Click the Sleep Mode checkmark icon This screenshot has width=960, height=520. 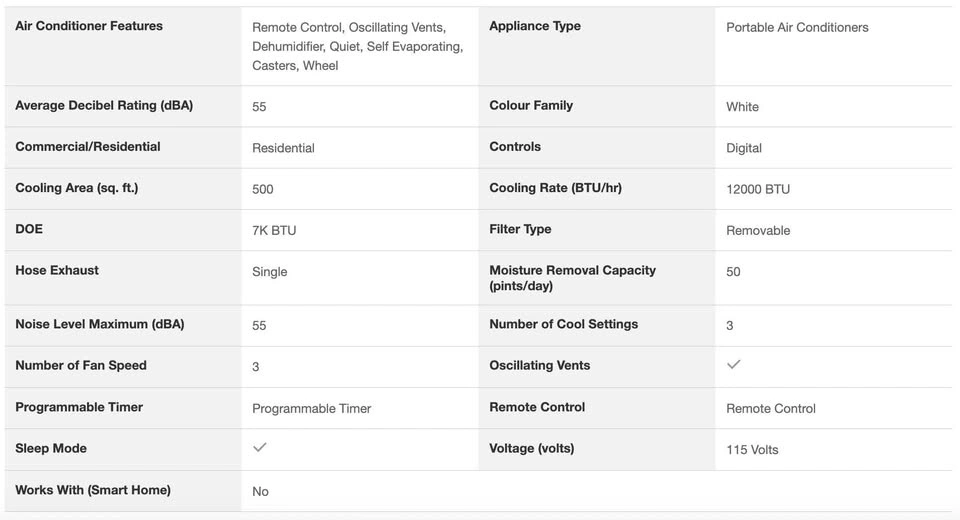[260, 448]
